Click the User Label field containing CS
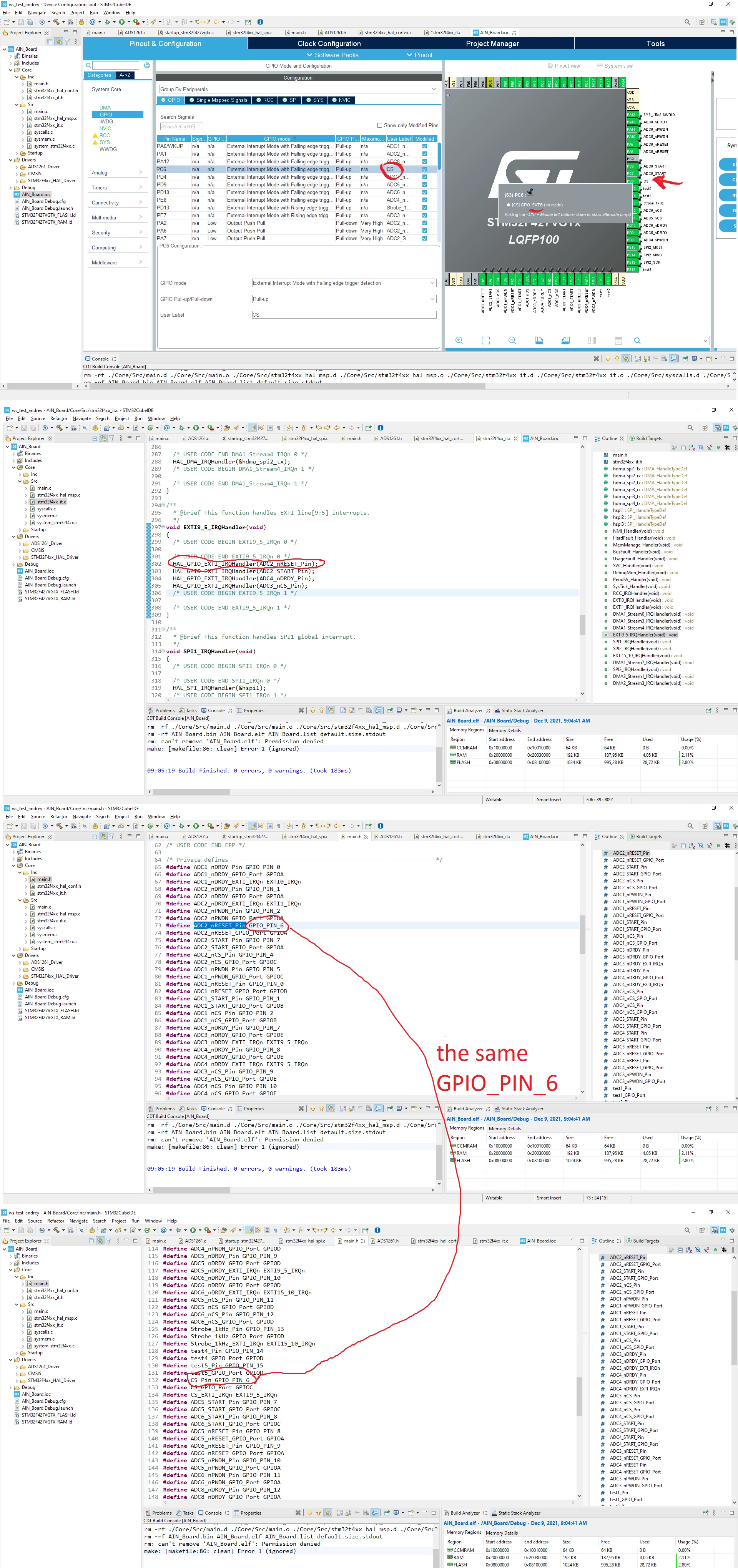This screenshot has width=738, height=1568. 344,315
